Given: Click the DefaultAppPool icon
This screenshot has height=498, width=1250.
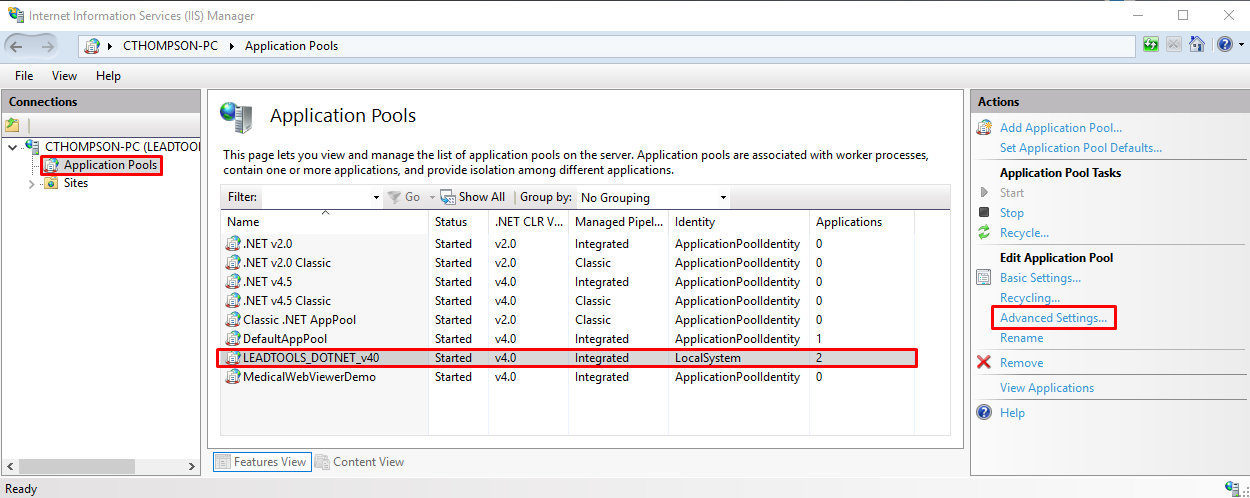Looking at the screenshot, I should [x=233, y=338].
